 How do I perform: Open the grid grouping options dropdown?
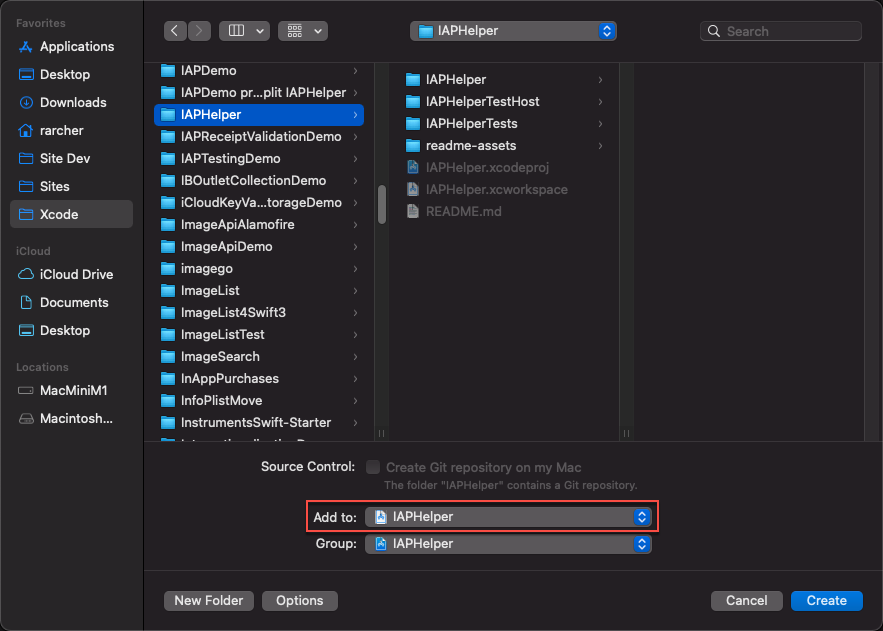click(x=303, y=31)
